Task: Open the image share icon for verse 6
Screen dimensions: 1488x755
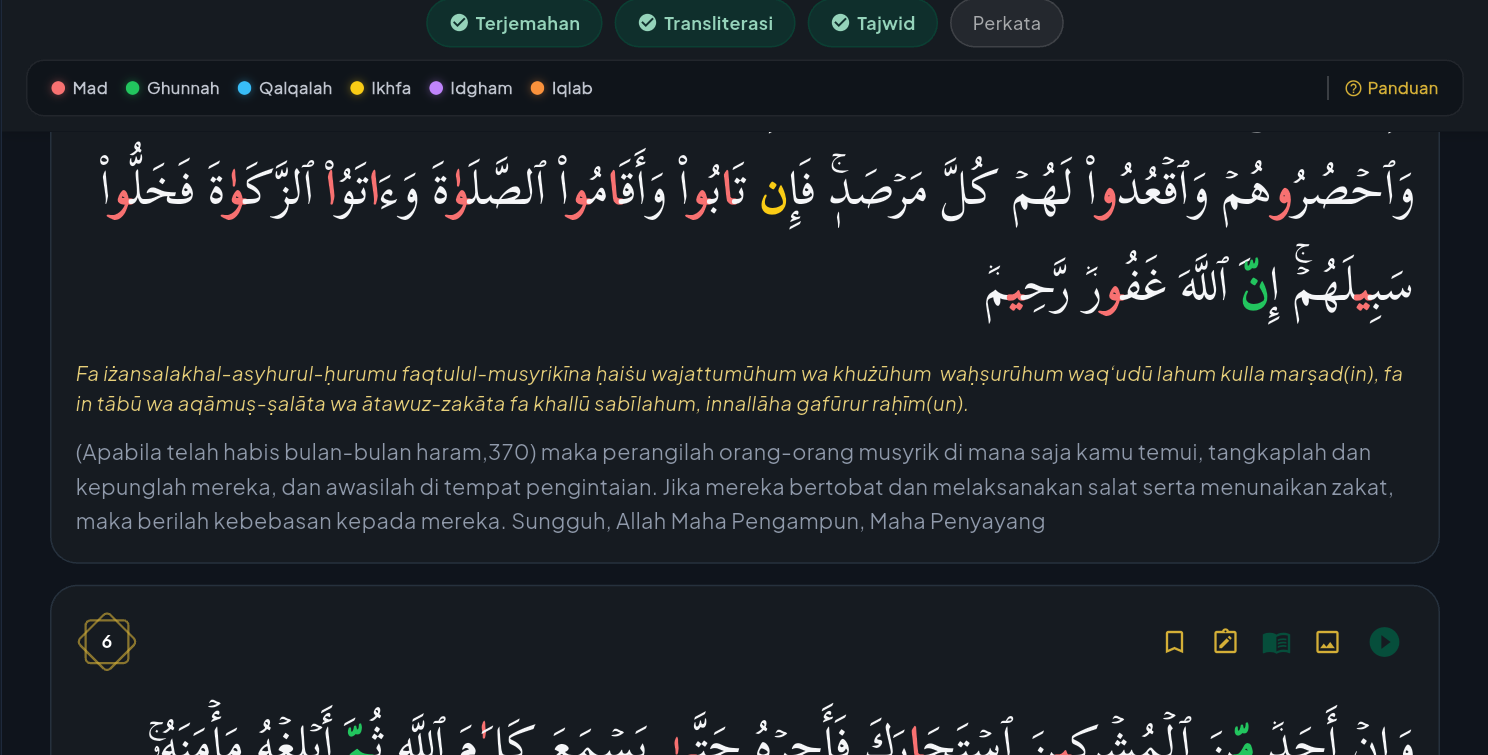Action: [1327, 642]
